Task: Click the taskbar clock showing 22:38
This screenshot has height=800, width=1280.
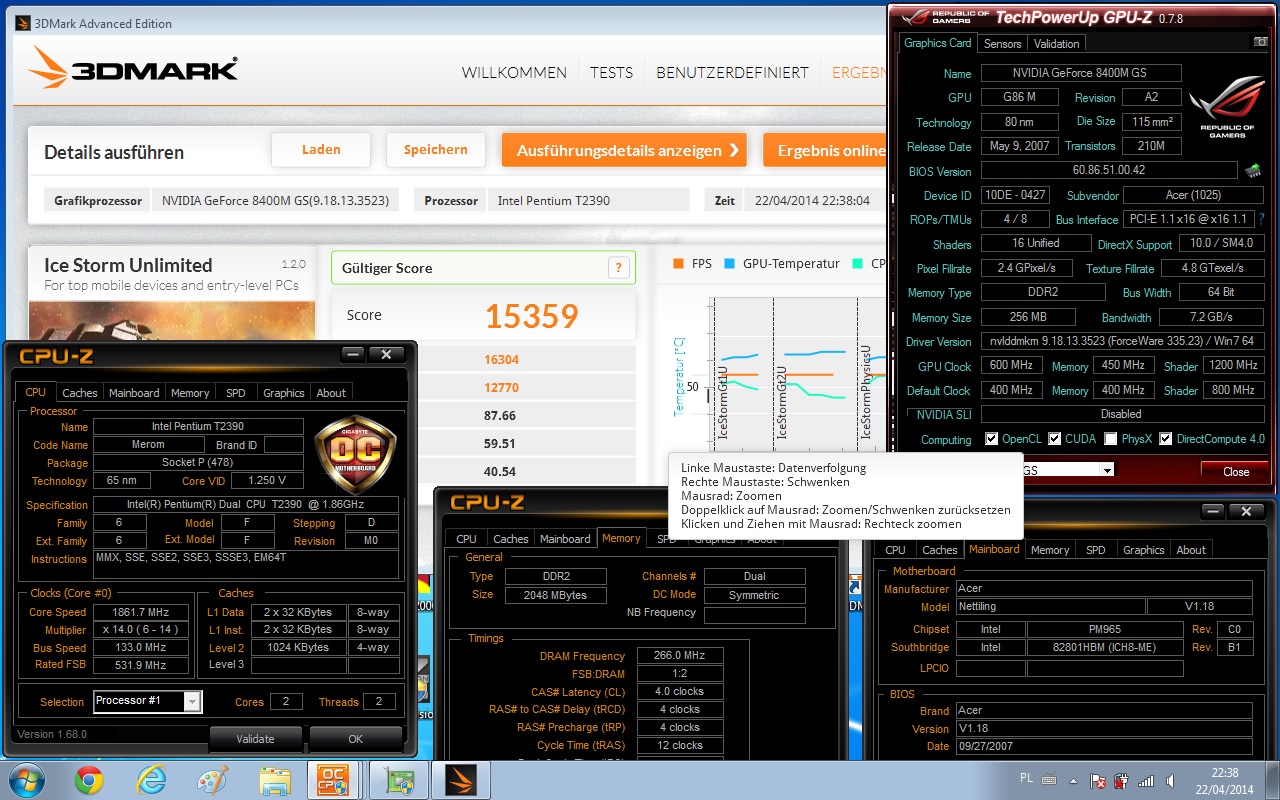Action: point(1223,780)
